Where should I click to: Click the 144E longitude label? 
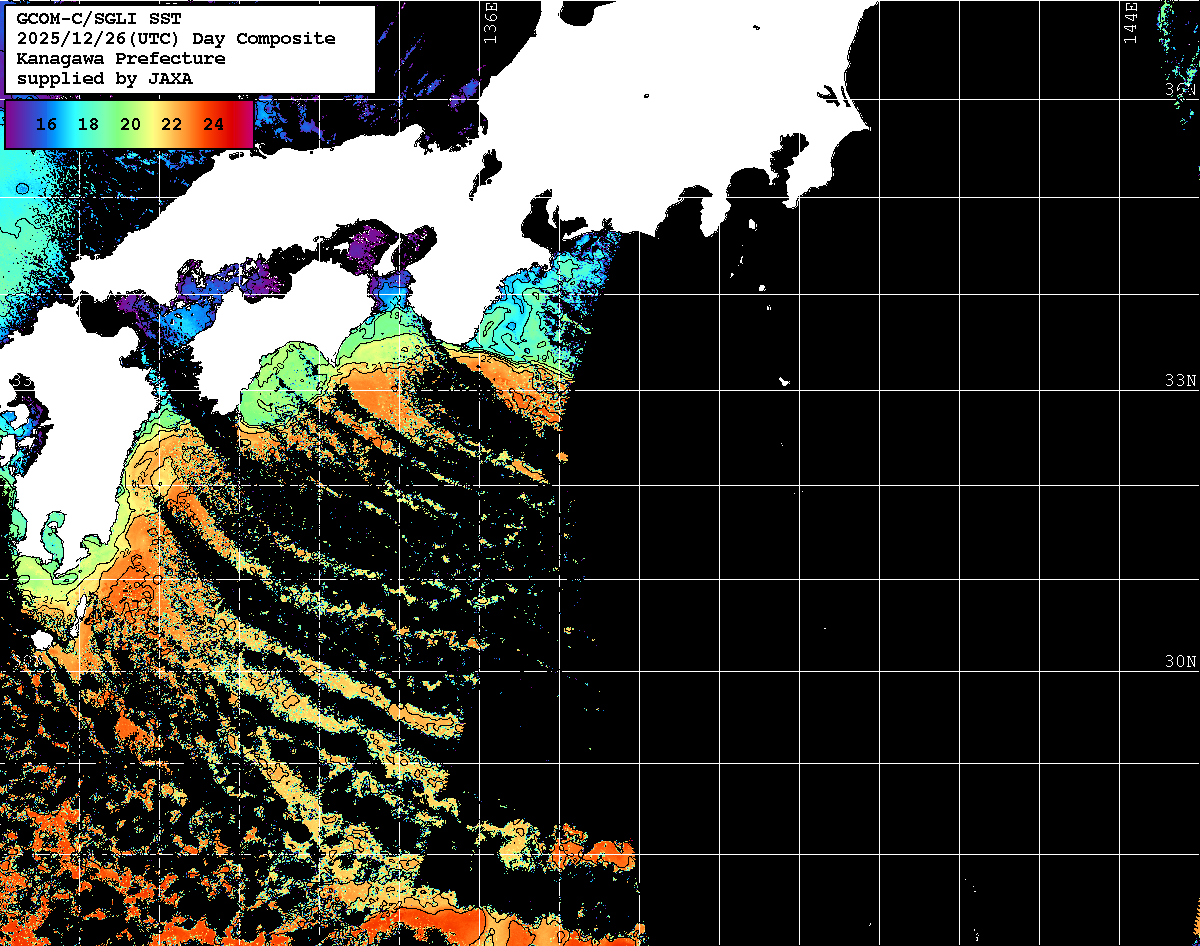pos(1131,22)
